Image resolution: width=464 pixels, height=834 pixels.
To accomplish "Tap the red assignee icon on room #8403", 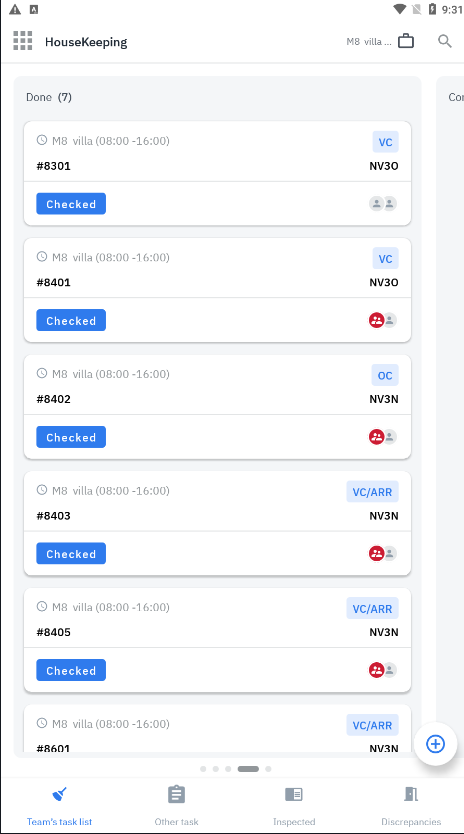I will click(377, 553).
